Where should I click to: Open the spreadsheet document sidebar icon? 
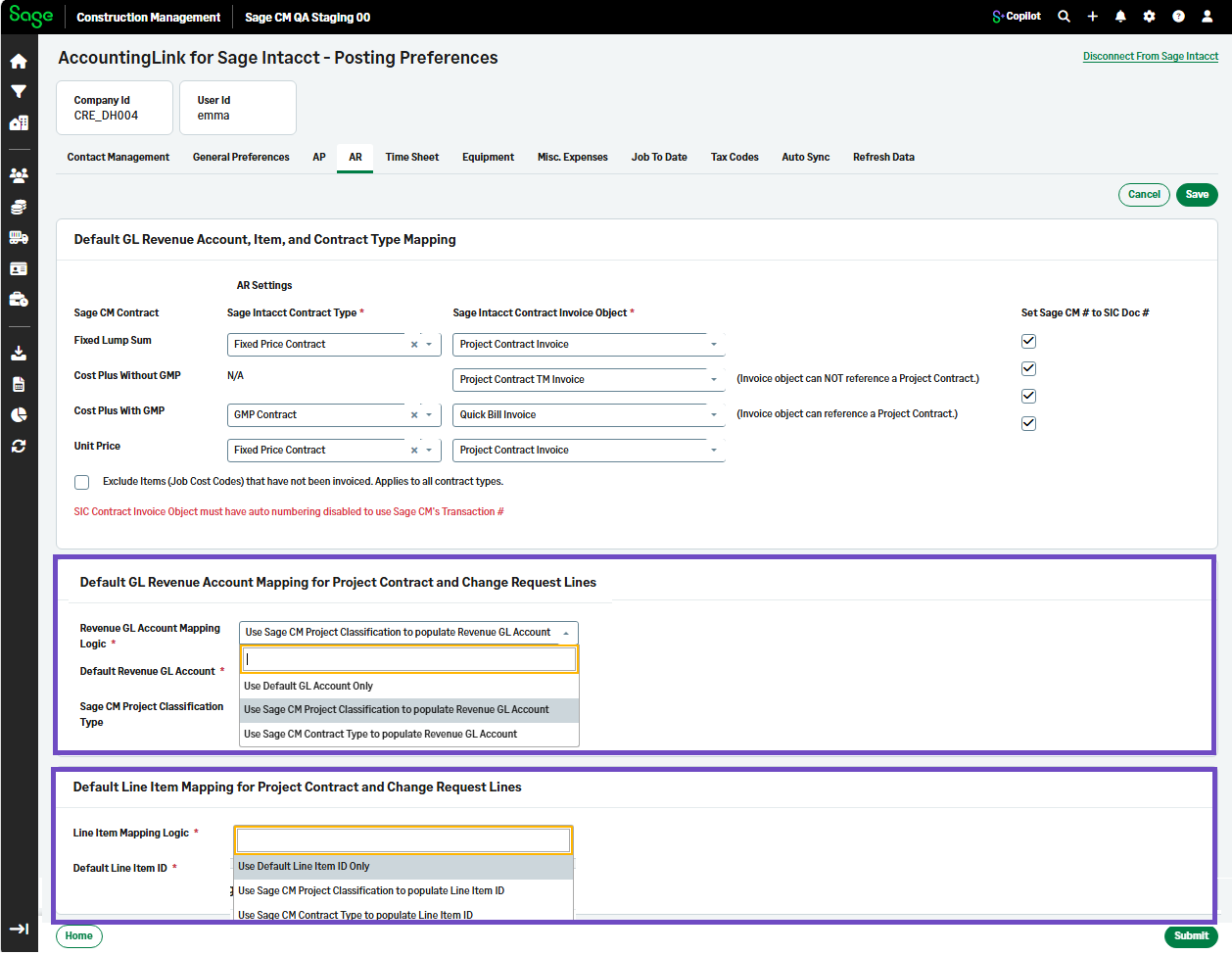tap(19, 384)
